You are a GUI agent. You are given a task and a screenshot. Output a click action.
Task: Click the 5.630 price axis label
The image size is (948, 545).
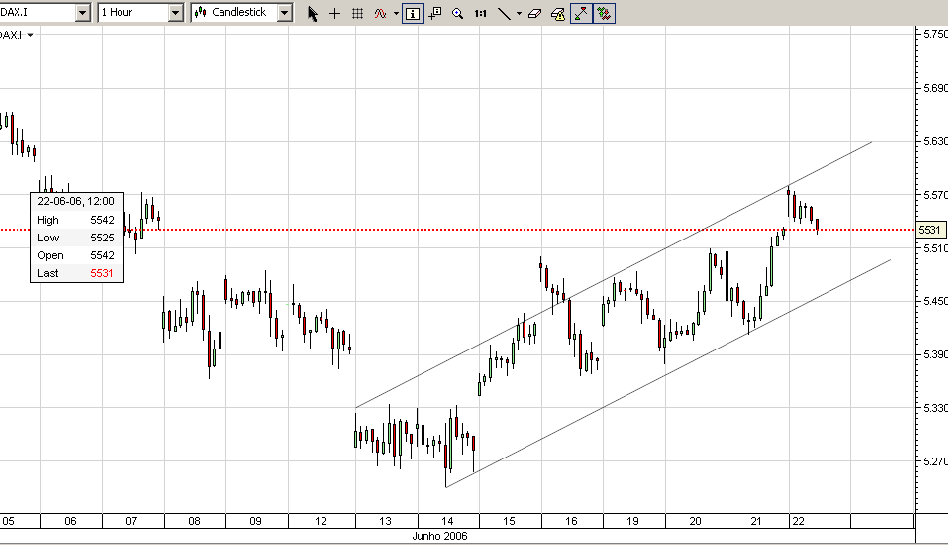tap(935, 141)
